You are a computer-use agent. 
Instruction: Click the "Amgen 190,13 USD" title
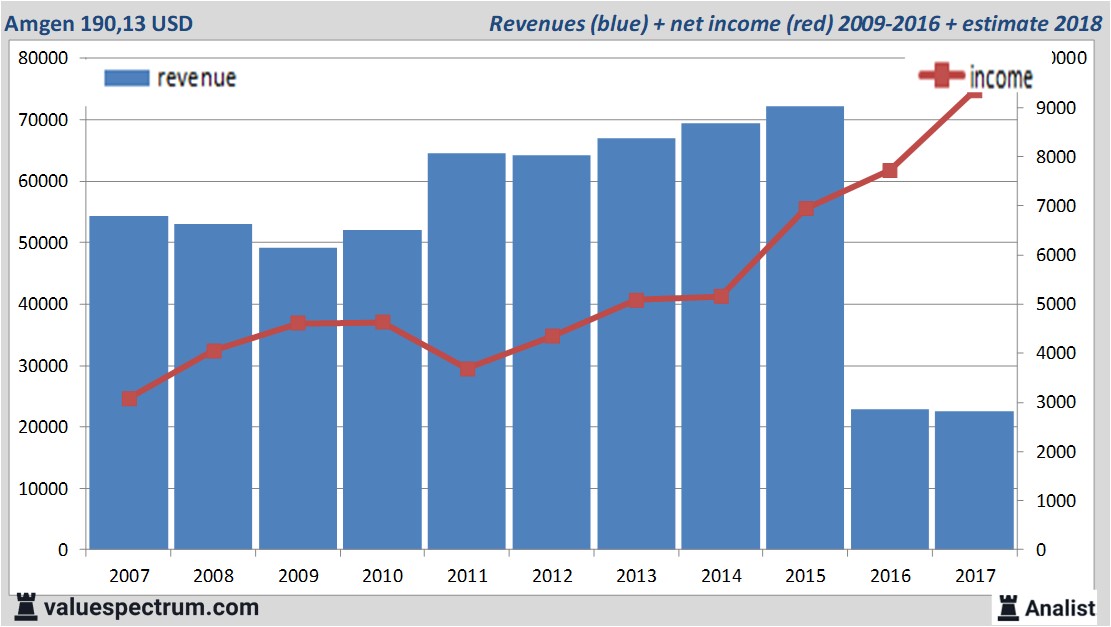98,23
